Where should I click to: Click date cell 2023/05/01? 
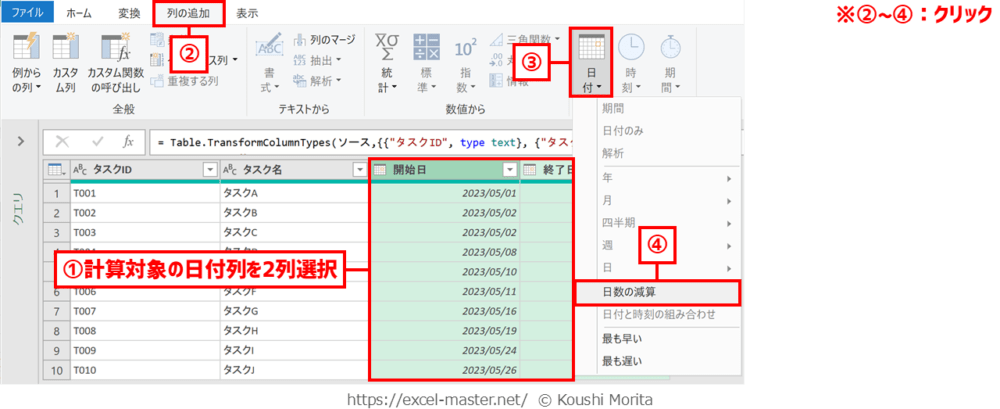coord(445,193)
